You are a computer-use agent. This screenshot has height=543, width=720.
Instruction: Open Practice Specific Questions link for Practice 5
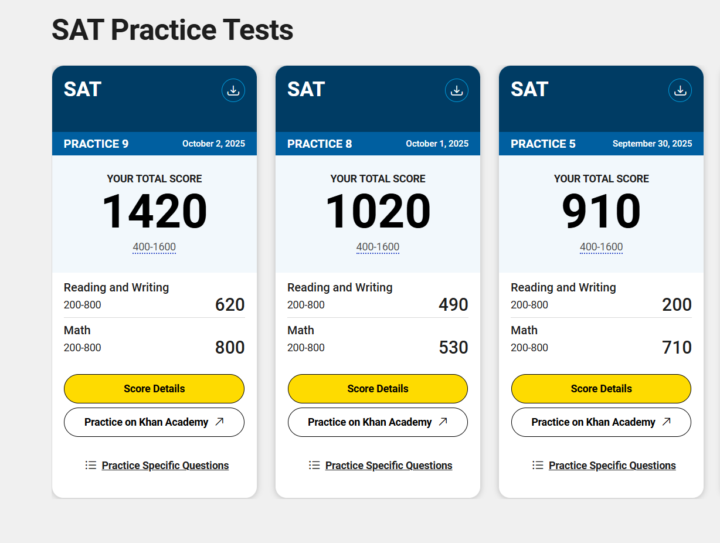612,465
